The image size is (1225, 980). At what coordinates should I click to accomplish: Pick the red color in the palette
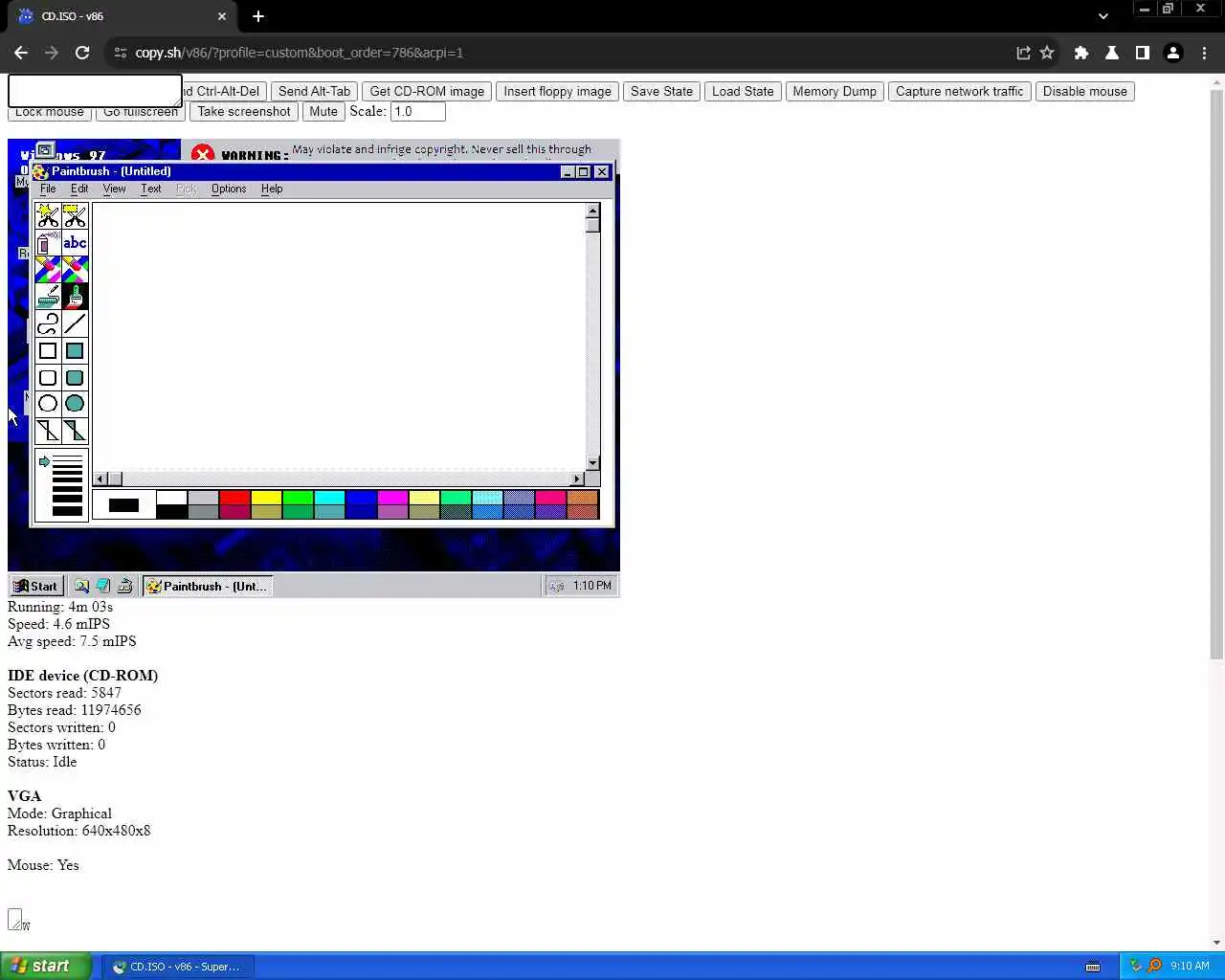coord(234,498)
